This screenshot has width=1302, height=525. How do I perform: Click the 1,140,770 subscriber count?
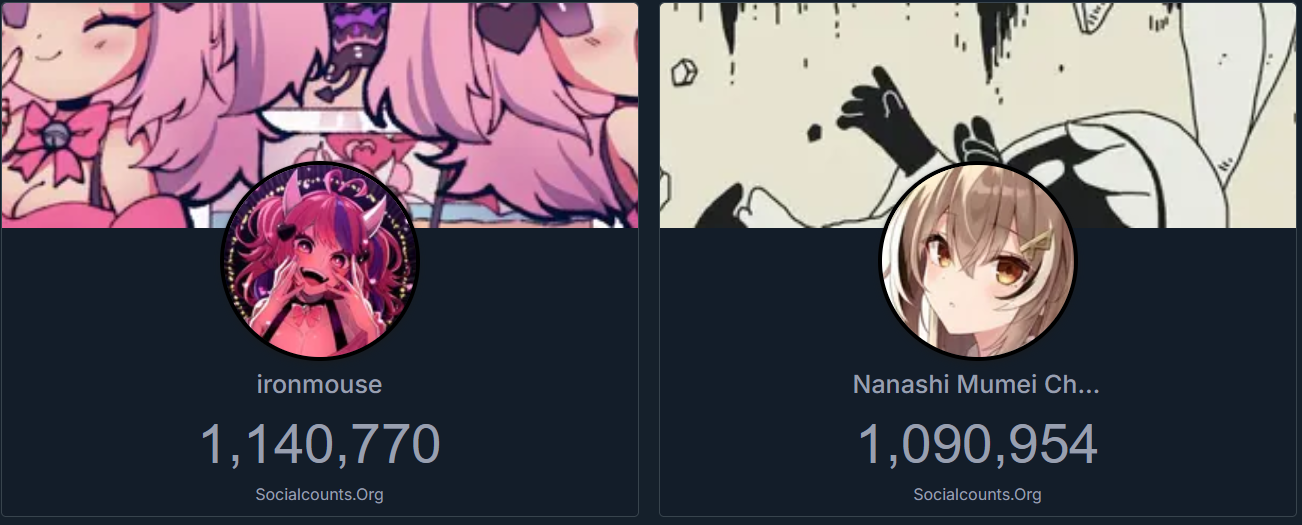(x=320, y=444)
